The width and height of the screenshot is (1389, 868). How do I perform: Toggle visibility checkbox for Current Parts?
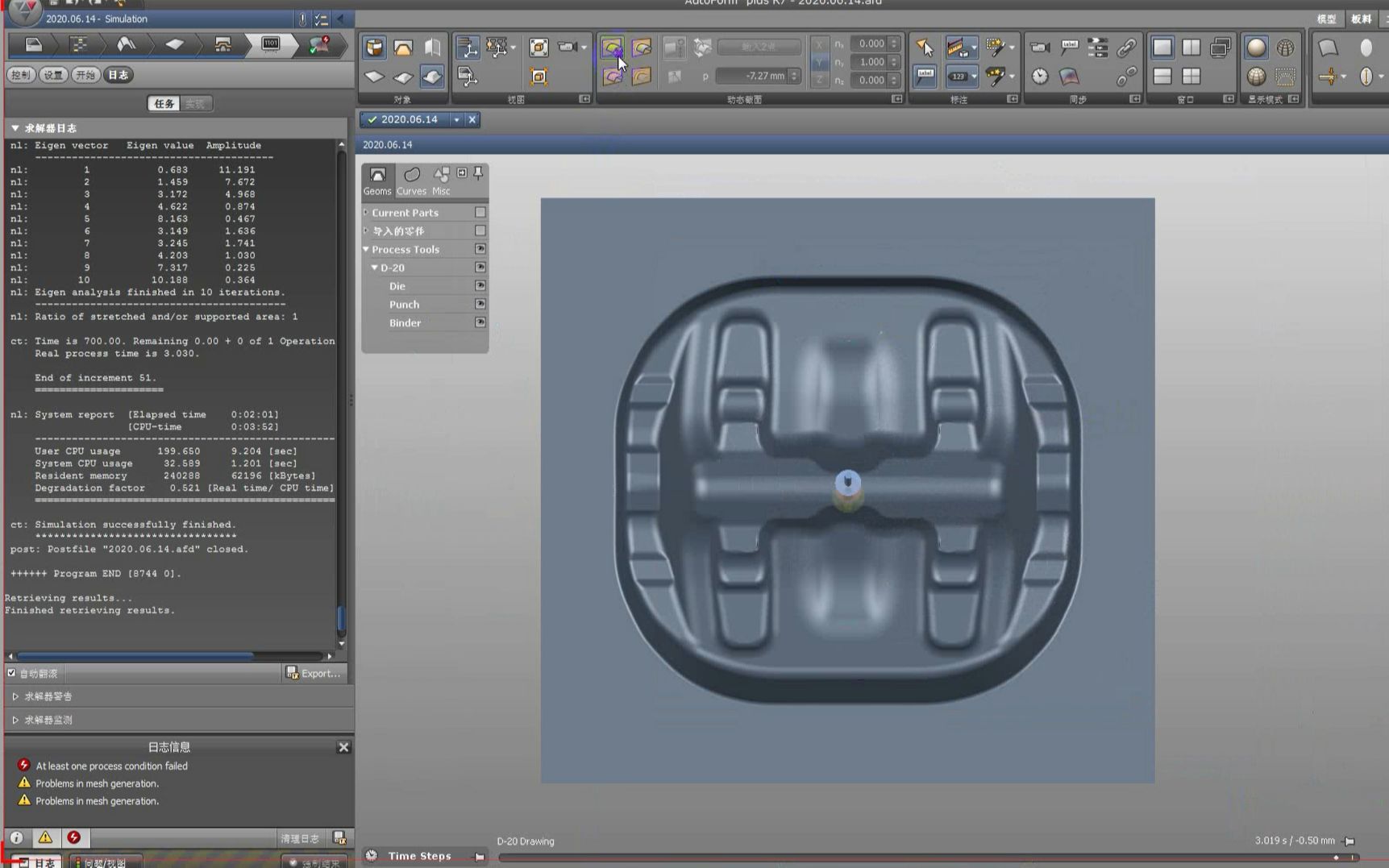coord(480,213)
